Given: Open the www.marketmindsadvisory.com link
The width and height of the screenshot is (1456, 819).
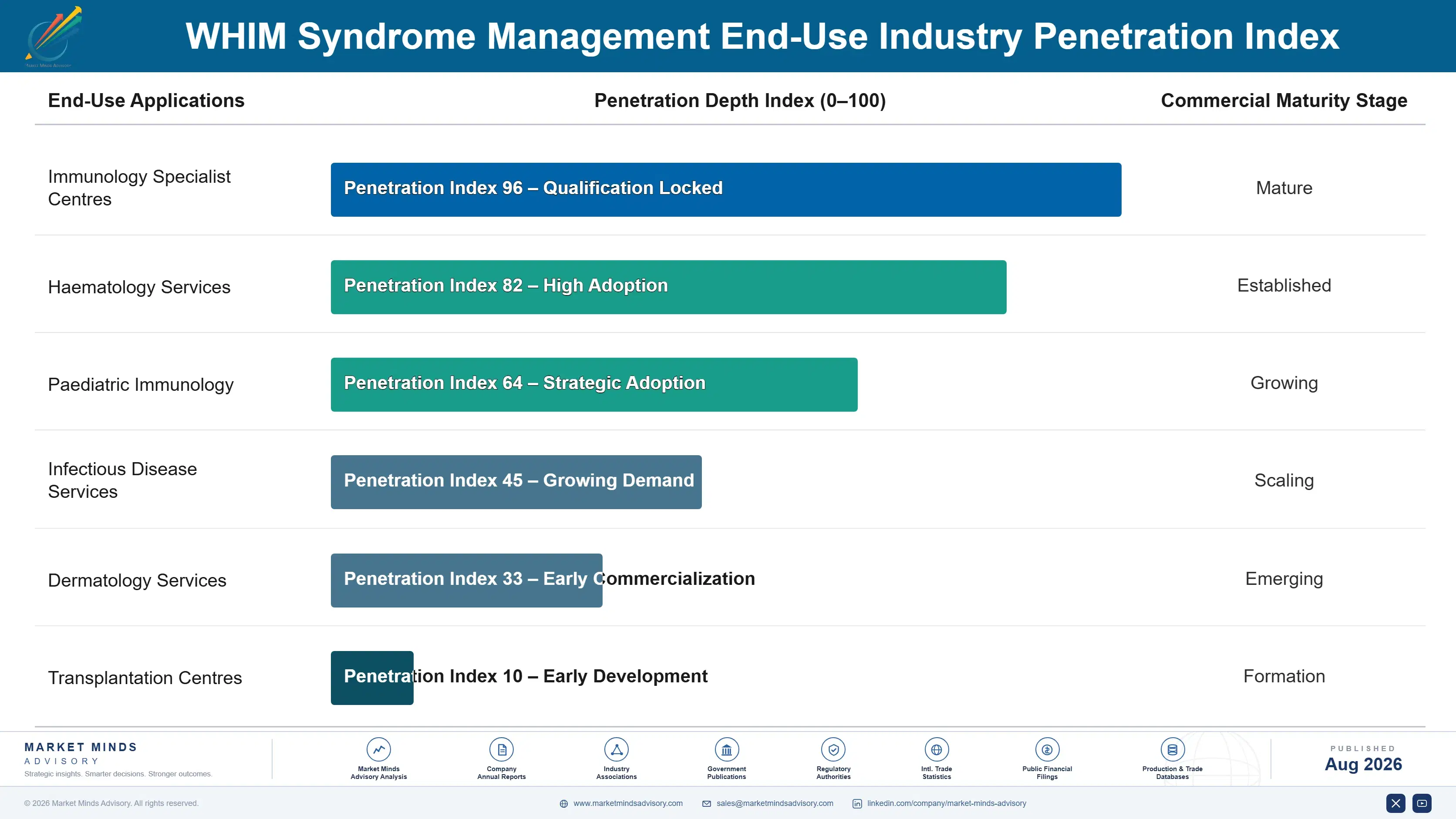Looking at the screenshot, I should point(628,803).
